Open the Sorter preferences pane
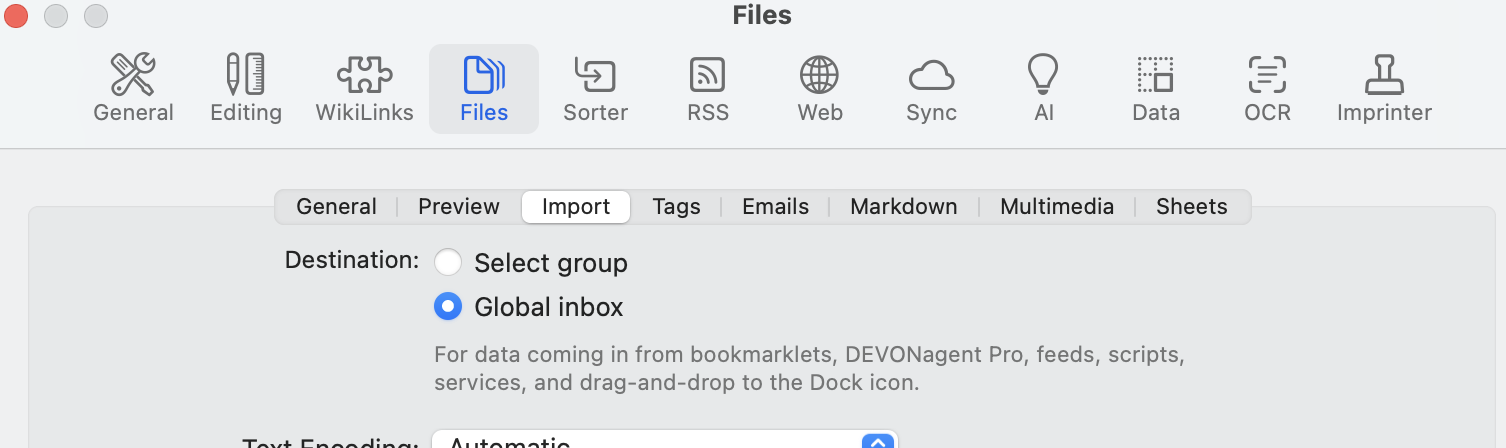 [x=595, y=89]
